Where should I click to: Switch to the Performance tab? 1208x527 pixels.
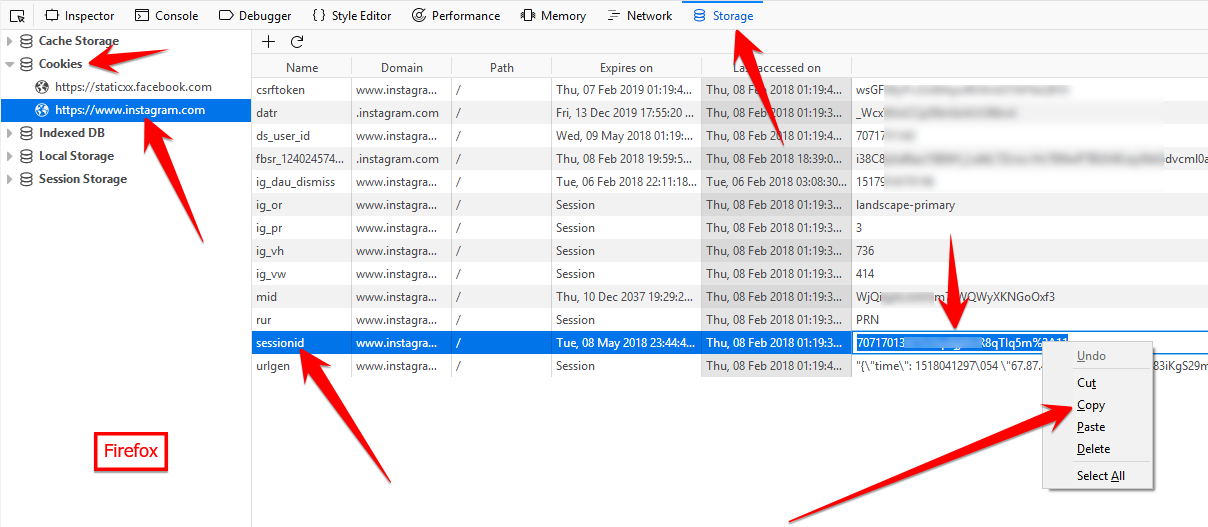click(x=456, y=16)
